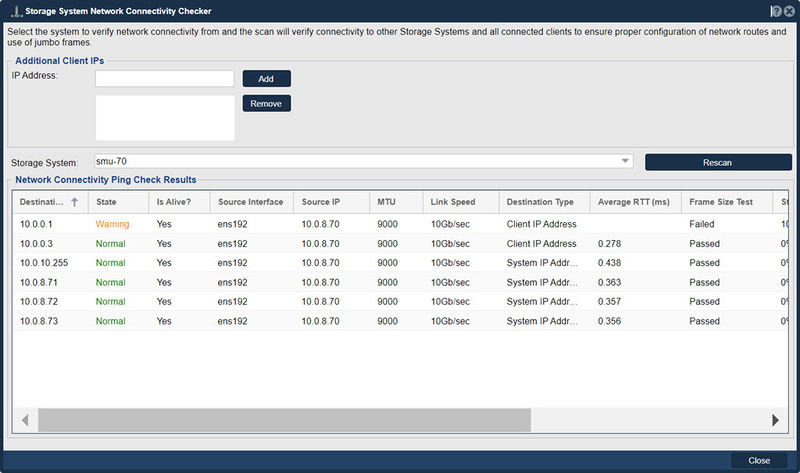Click Passed cell in 10.0.8.72 row
This screenshot has width=800, height=473.
point(704,302)
